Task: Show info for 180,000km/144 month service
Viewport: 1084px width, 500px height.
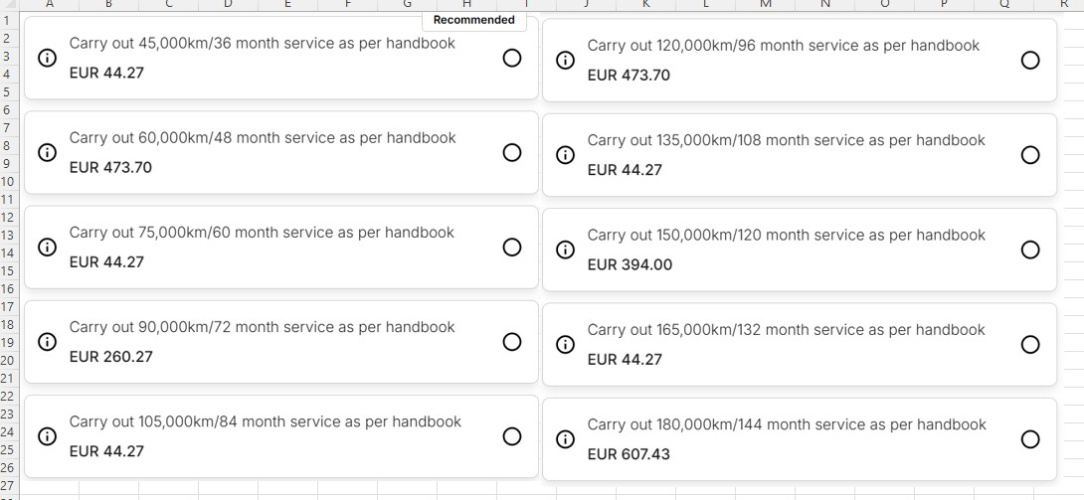Action: click(x=564, y=439)
